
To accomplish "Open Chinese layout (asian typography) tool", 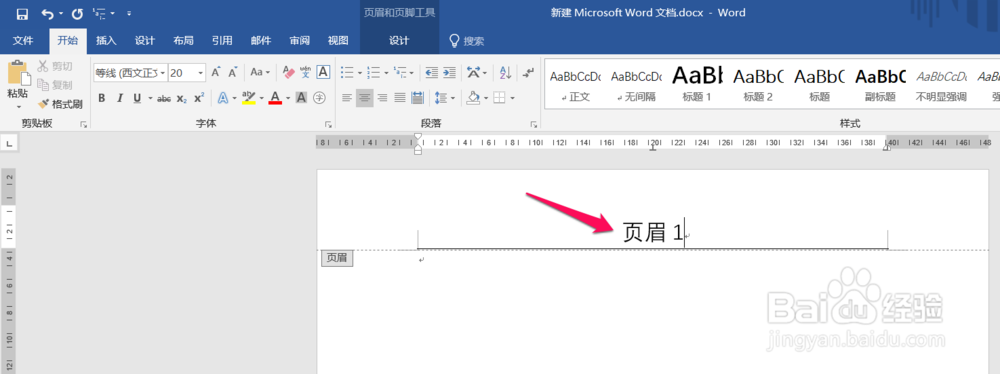I will [473, 73].
